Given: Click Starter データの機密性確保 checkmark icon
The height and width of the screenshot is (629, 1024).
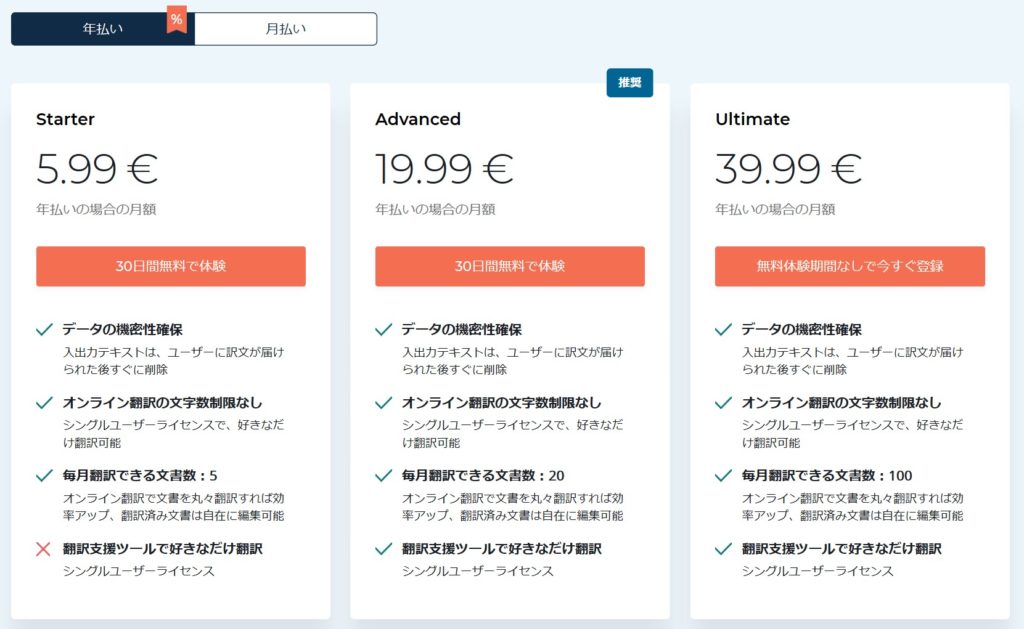Looking at the screenshot, I should pyautogui.click(x=44, y=329).
